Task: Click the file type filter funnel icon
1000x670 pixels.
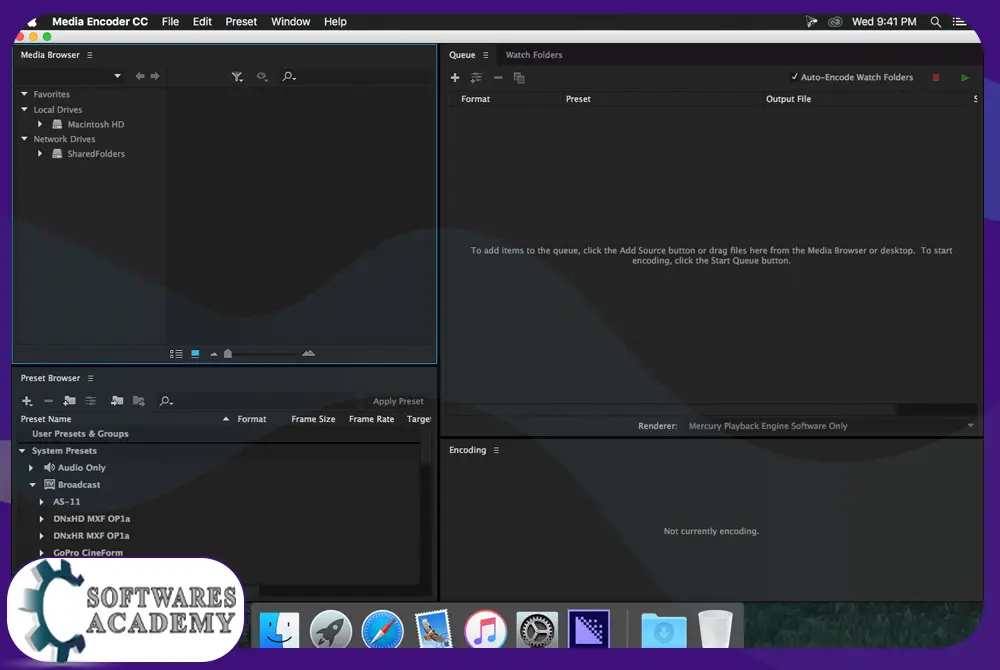Action: point(237,76)
